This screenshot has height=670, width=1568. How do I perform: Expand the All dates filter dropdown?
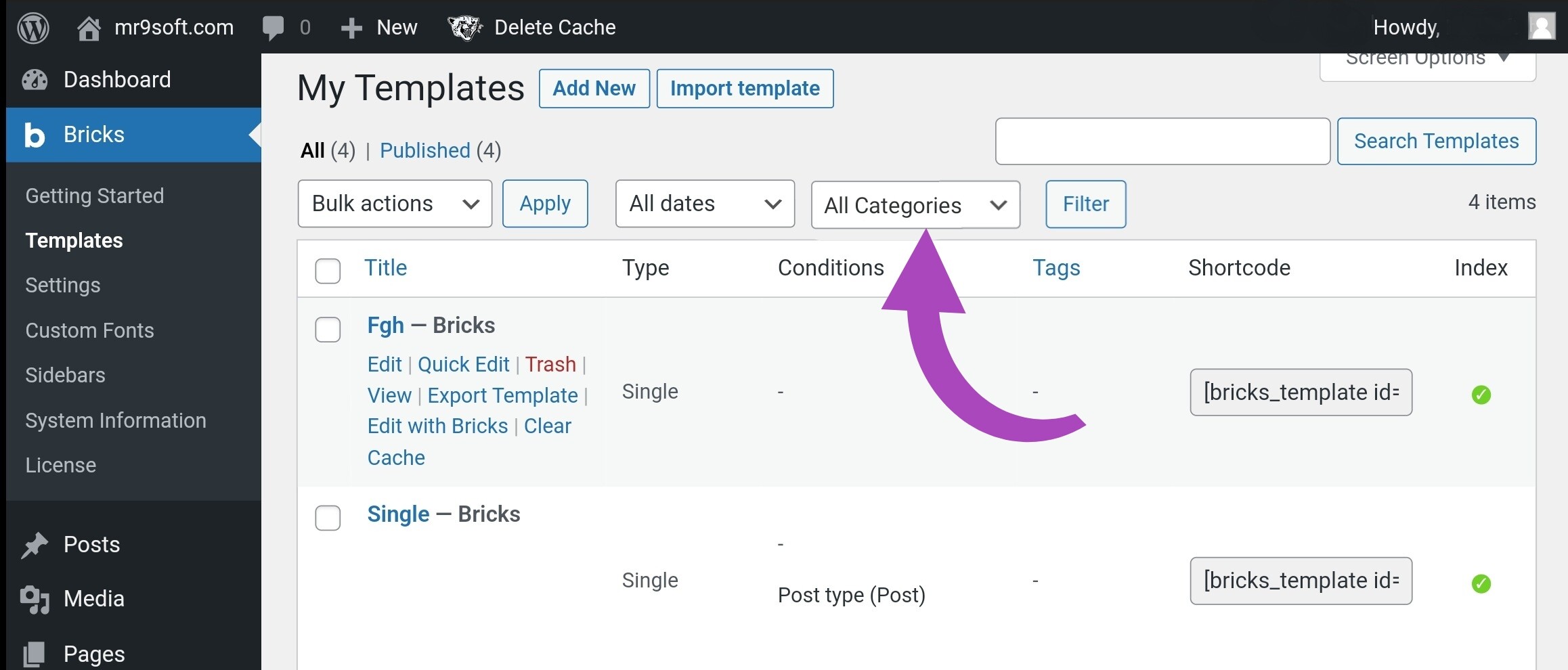(704, 203)
